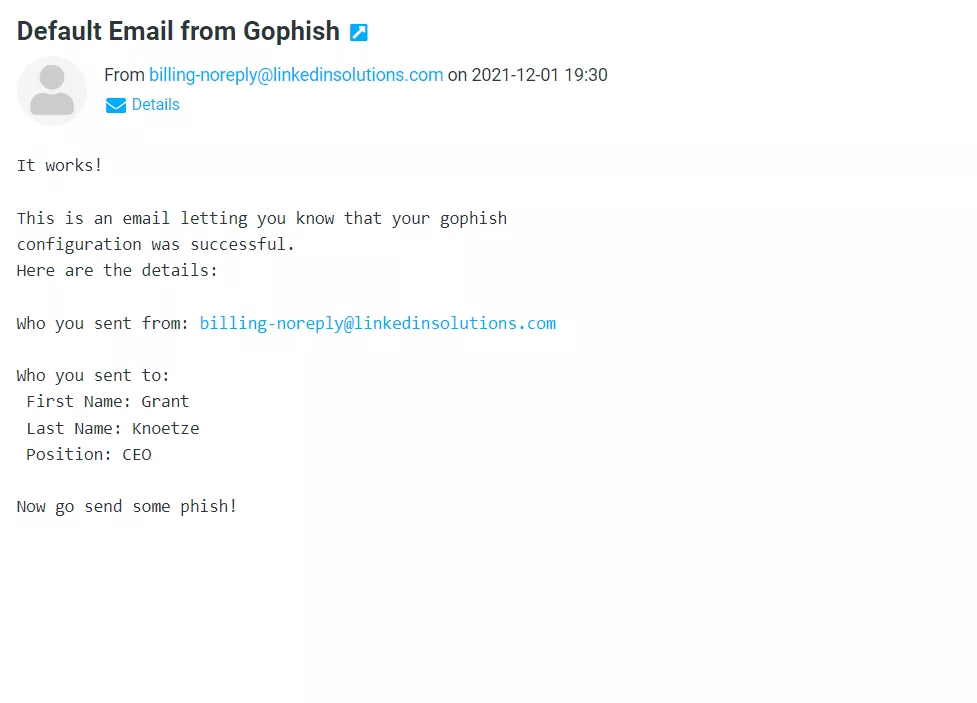Open the sender email link in the From line
The width and height of the screenshot is (977, 703).
pyautogui.click(x=296, y=75)
